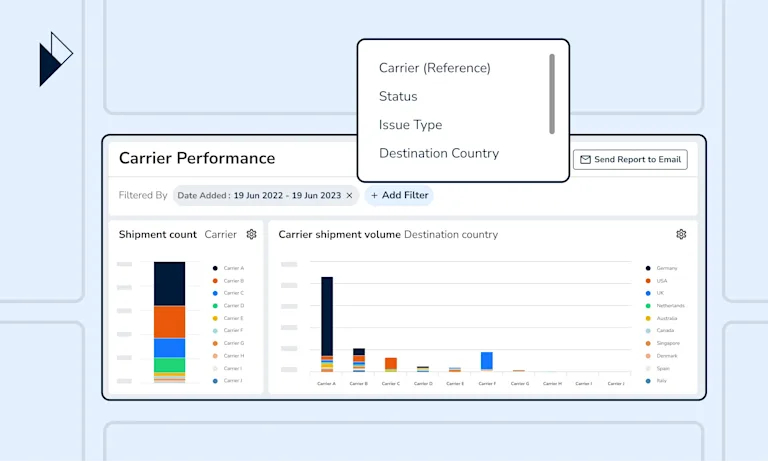The image size is (768, 461).
Task: Toggle Carrier I legend entry
Action: click(228, 368)
